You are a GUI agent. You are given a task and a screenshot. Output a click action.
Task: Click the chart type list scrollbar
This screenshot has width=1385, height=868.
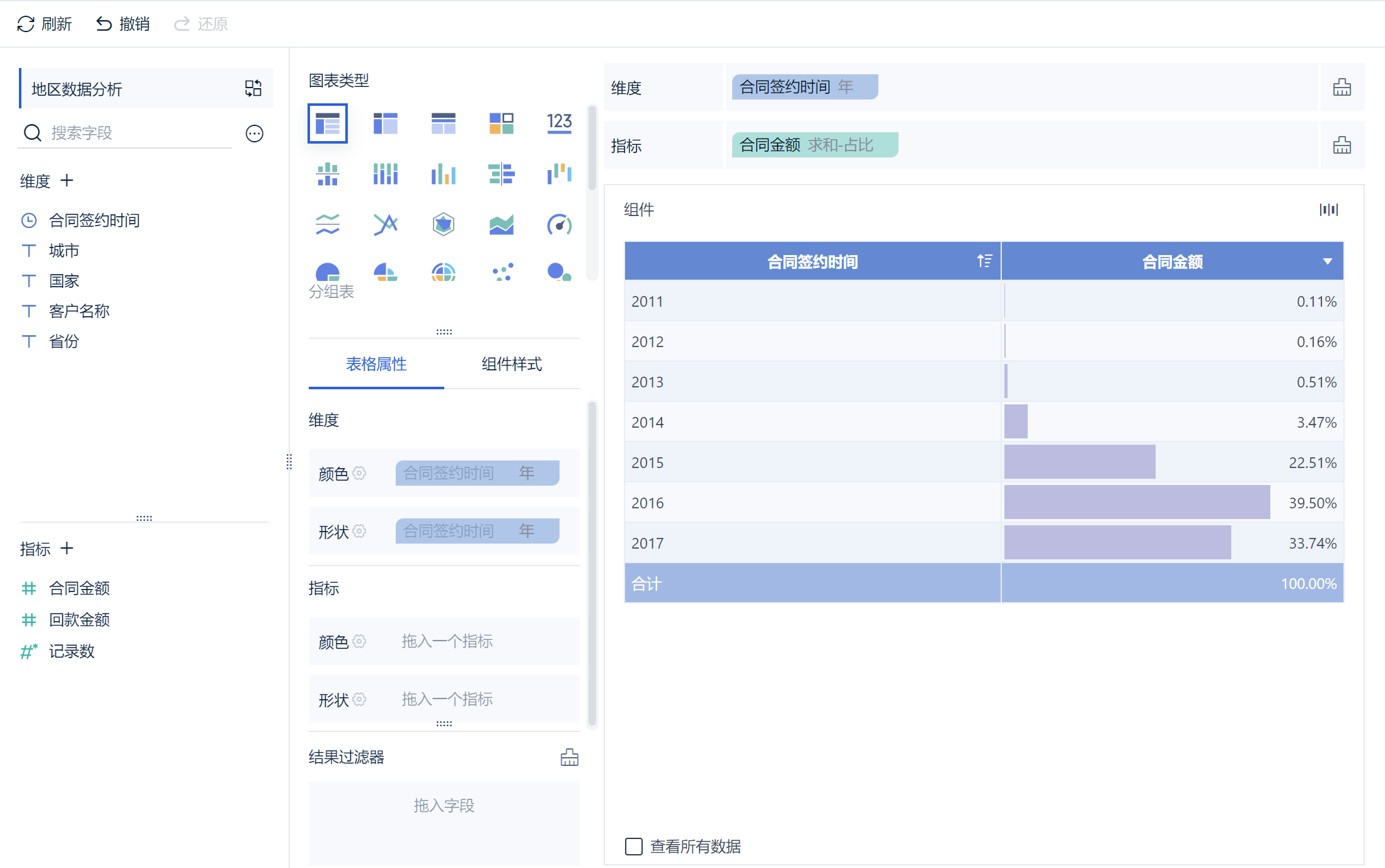pyautogui.click(x=592, y=149)
